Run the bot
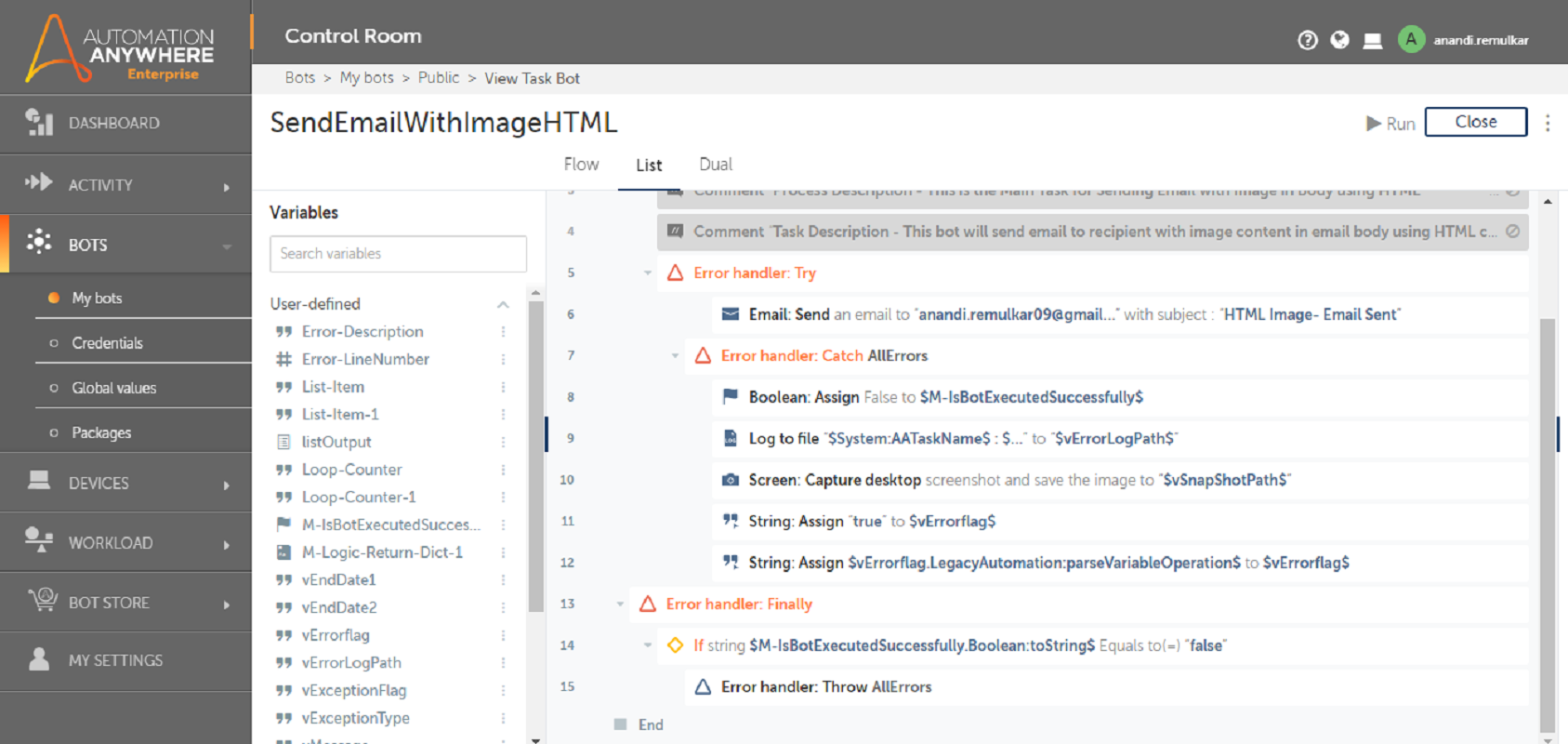1568x744 pixels. point(1390,123)
